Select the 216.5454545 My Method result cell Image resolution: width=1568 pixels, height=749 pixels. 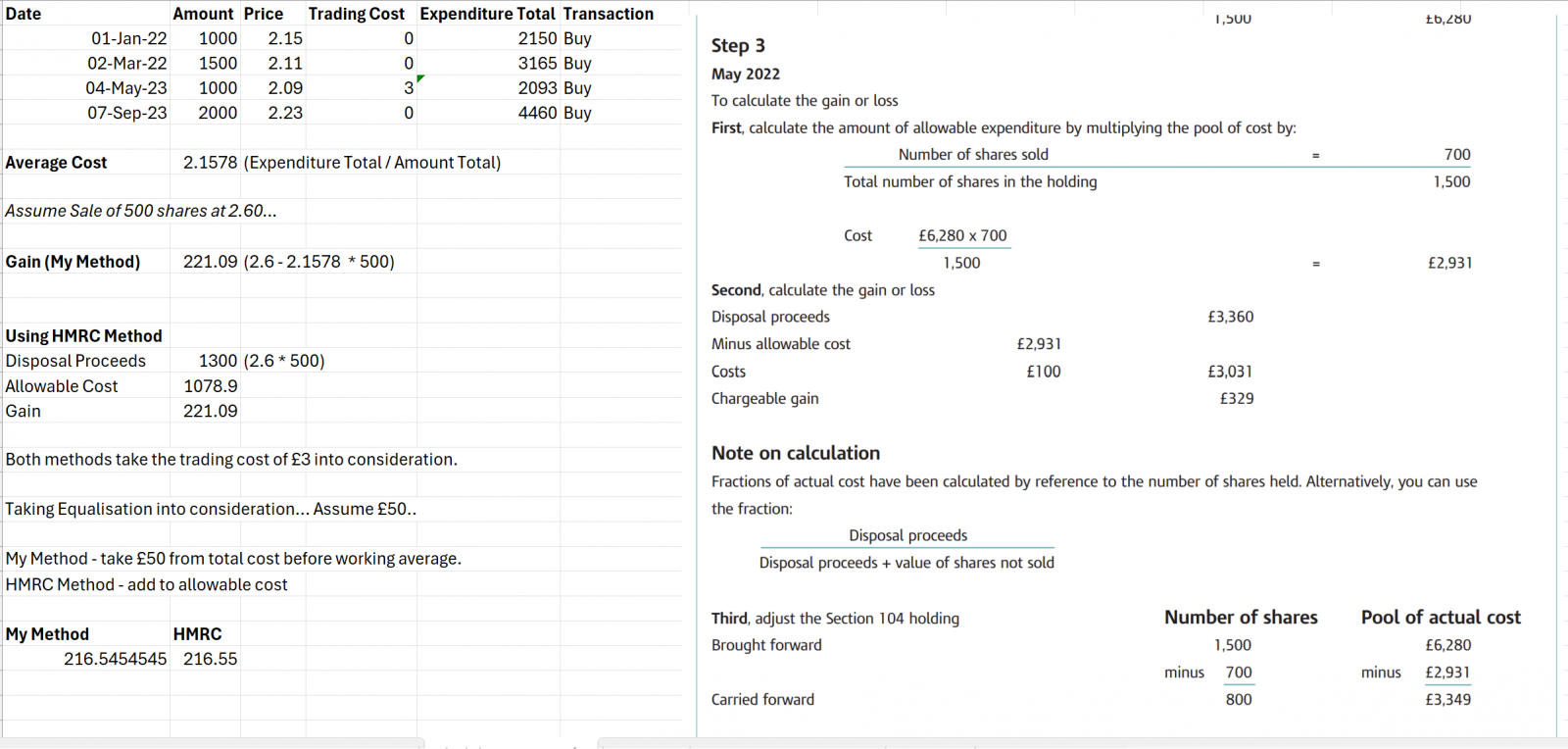point(116,659)
